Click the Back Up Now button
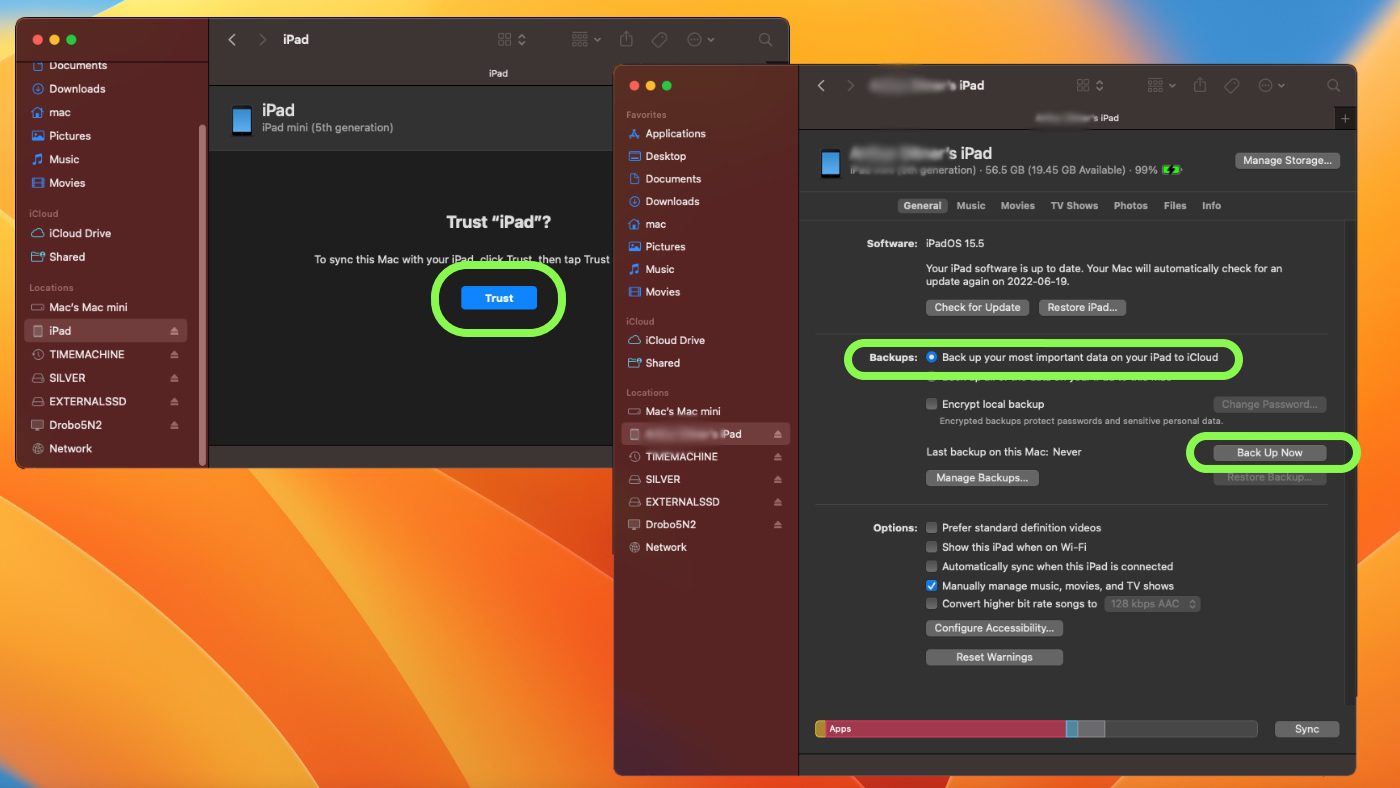1400x788 pixels. [x=1269, y=453]
